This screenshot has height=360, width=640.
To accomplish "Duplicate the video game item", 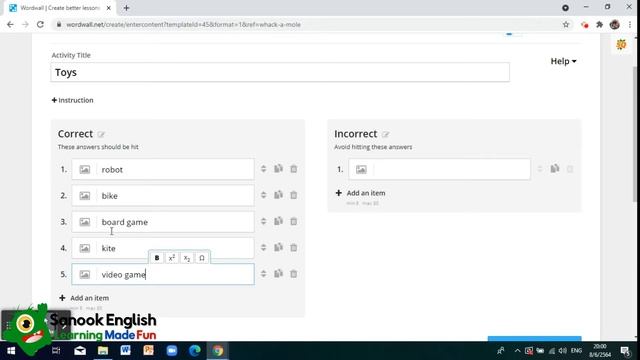I will tap(278, 273).
